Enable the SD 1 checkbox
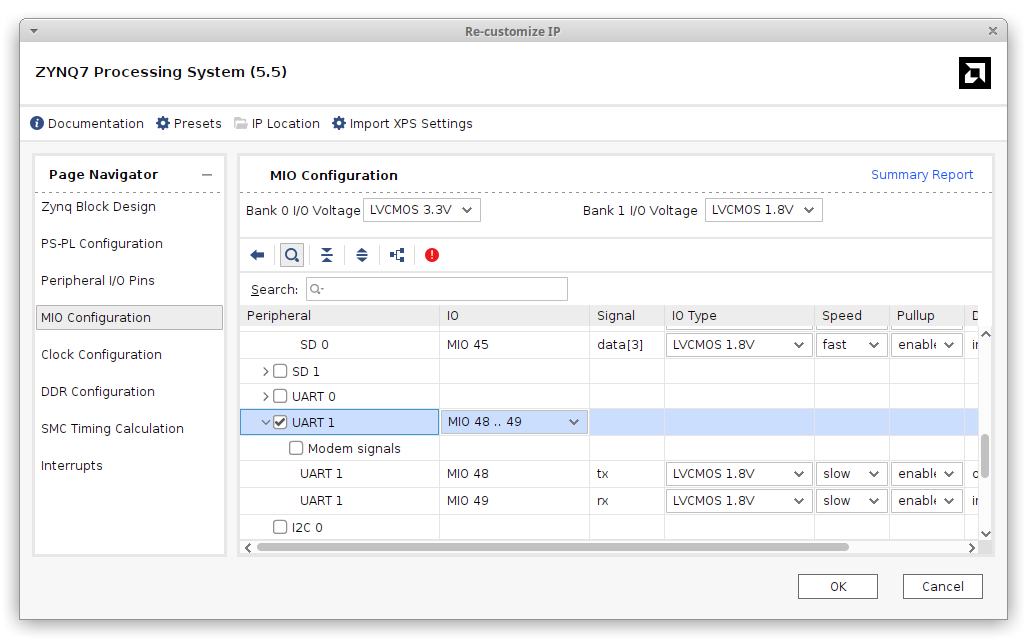This screenshot has width=1031, height=643. [x=280, y=371]
